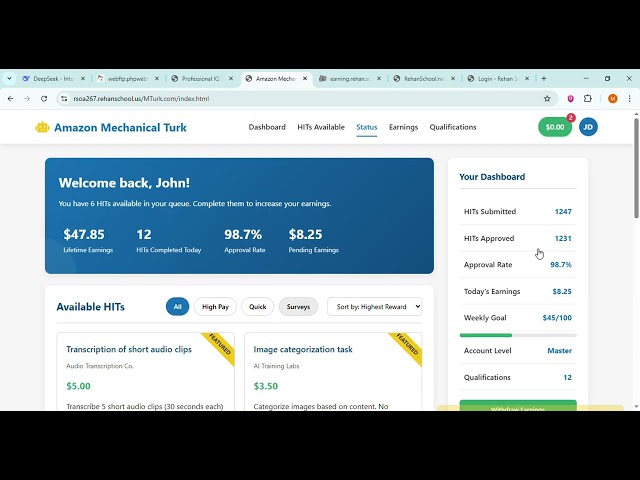640x480 pixels.
Task: Open the shield extension icon in toolbar
Action: 571,98
